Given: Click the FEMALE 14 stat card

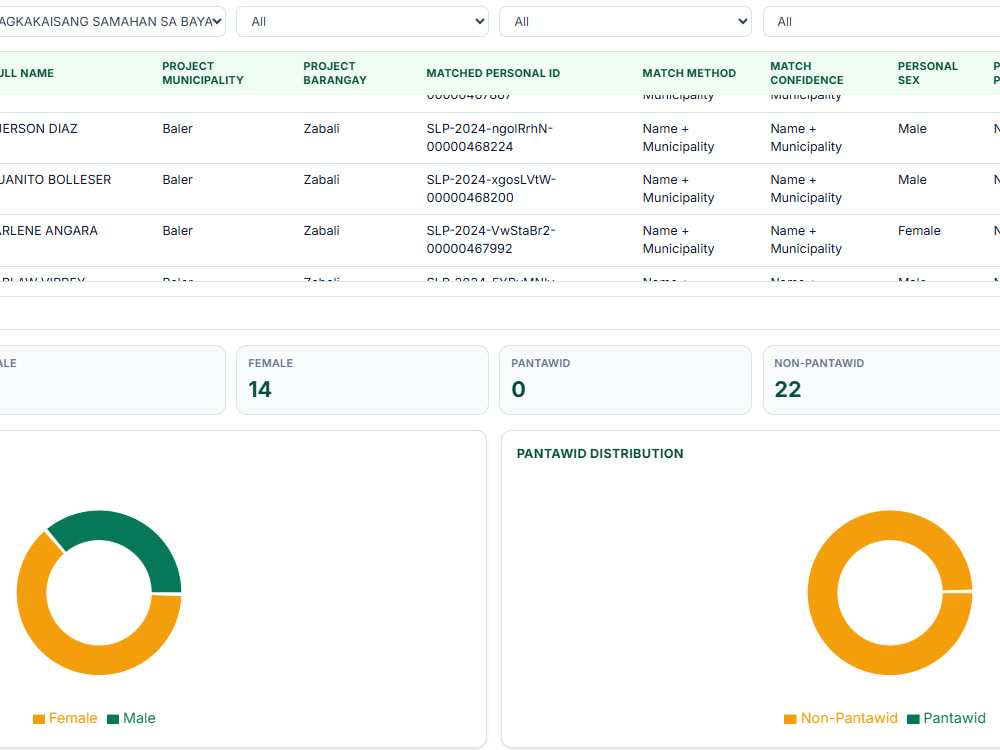Looking at the screenshot, I should point(362,380).
